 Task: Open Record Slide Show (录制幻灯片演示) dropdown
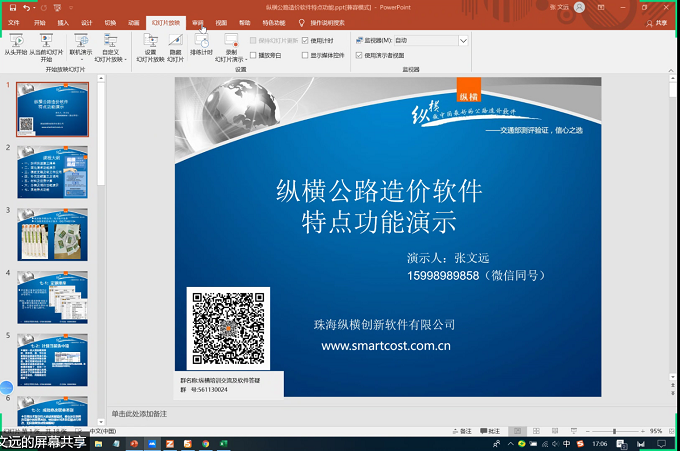[x=231, y=48]
